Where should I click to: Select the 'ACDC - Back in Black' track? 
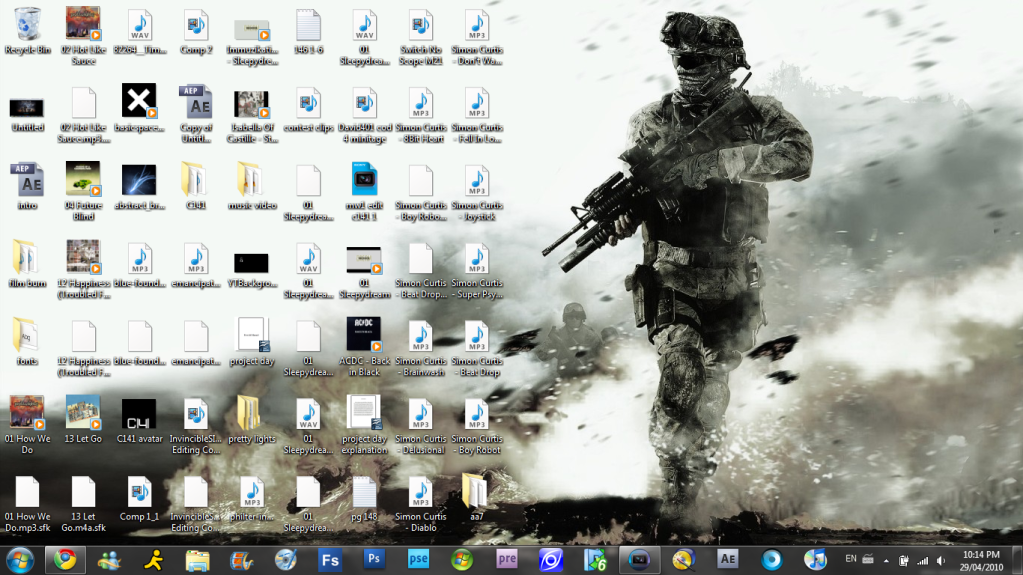(364, 336)
